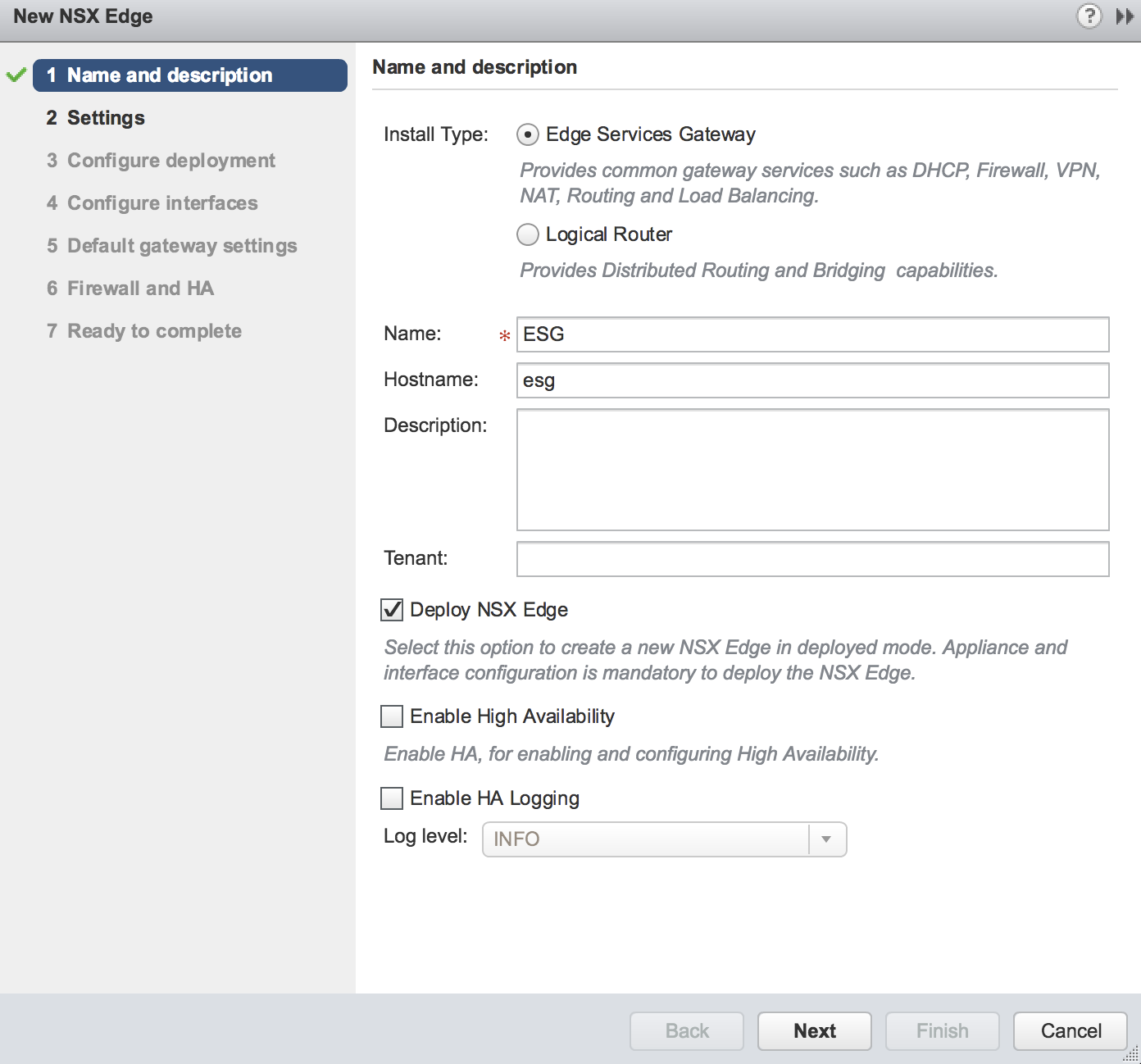Uncheck Deploy NSX Edge checkbox

[x=392, y=610]
